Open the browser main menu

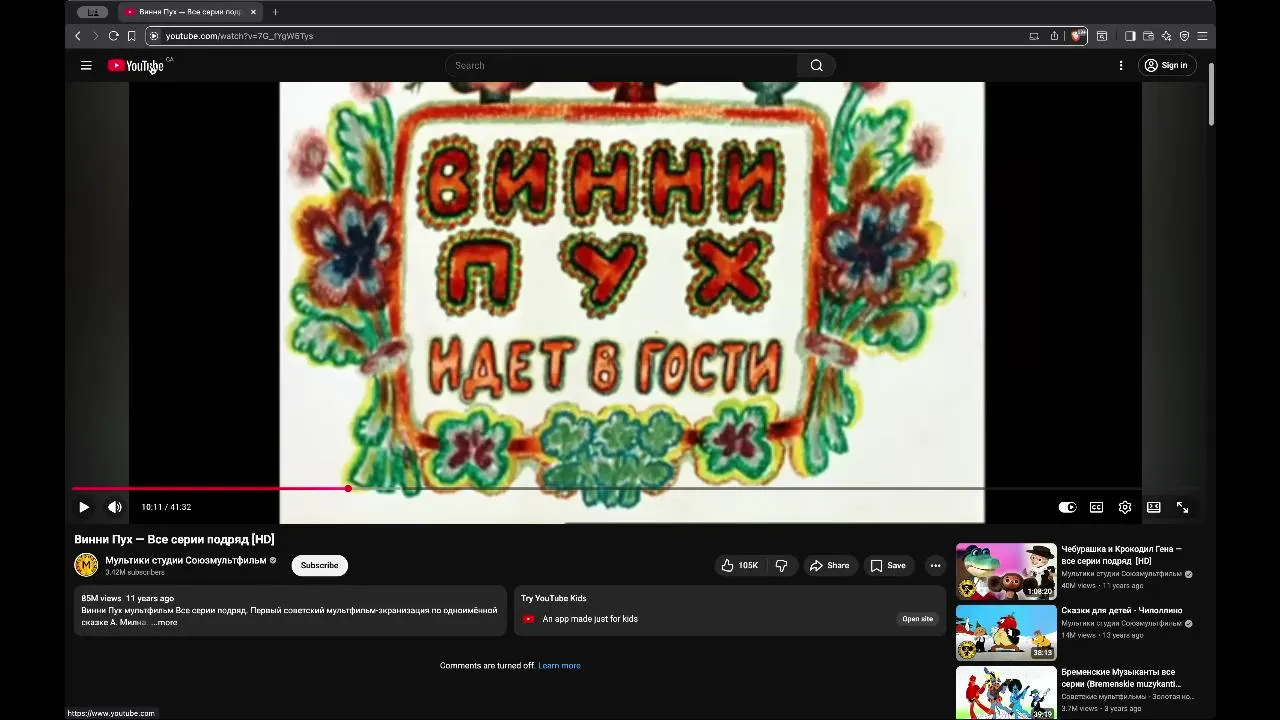1202,36
